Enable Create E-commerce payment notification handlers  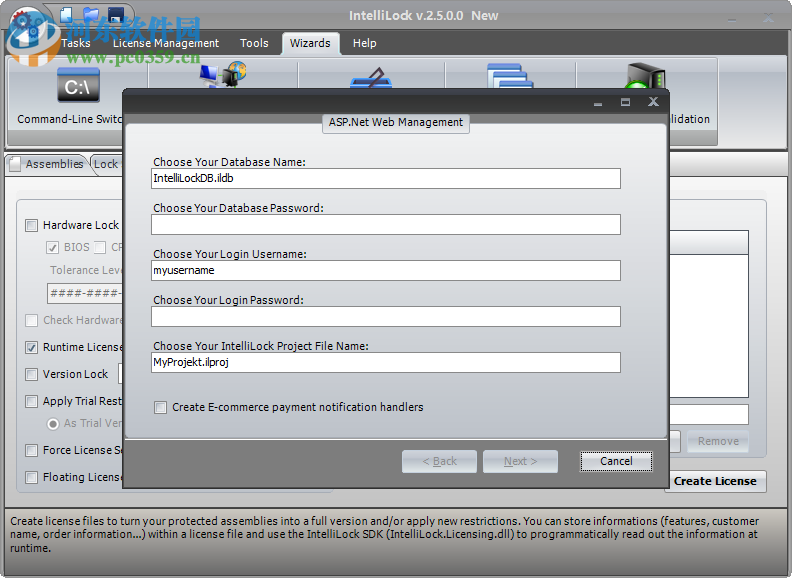[160, 407]
